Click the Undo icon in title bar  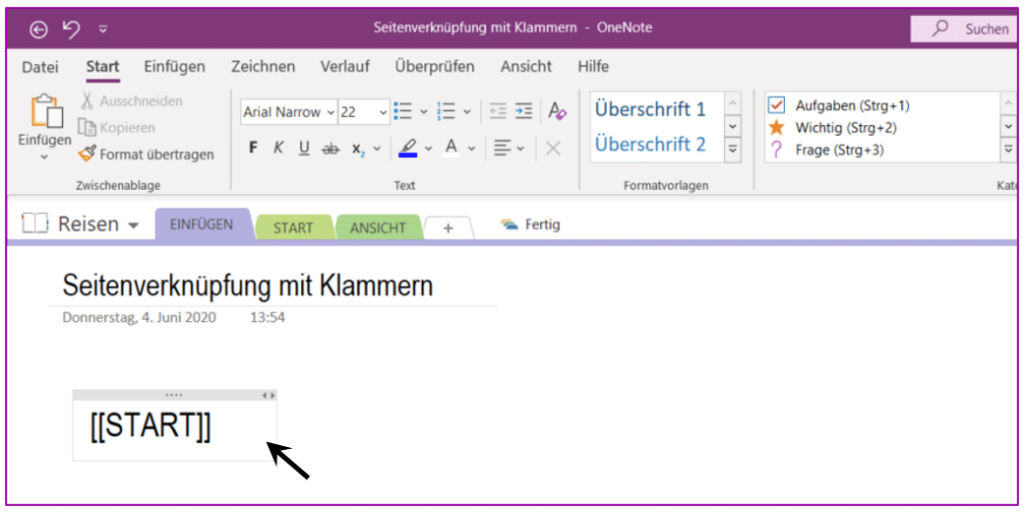pos(71,28)
